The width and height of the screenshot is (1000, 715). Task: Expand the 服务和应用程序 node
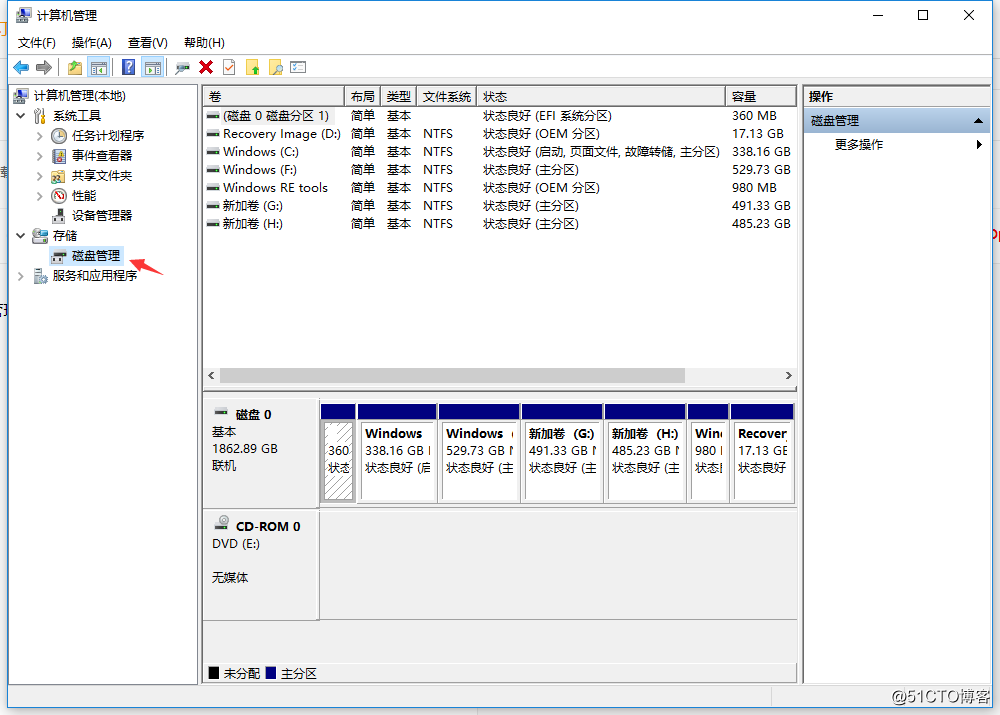[20, 276]
